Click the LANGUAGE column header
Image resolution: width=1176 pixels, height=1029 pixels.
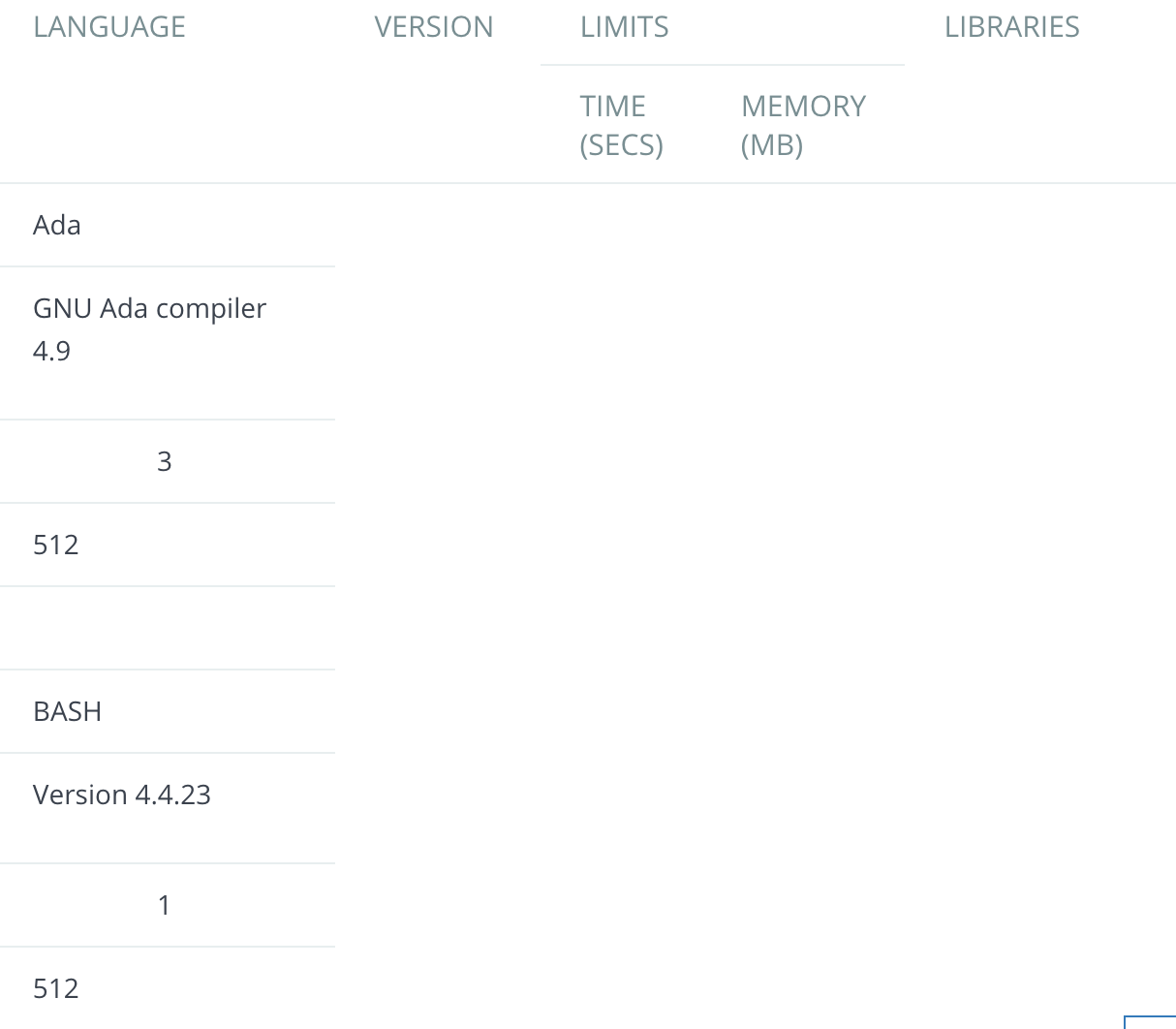pyautogui.click(x=109, y=27)
